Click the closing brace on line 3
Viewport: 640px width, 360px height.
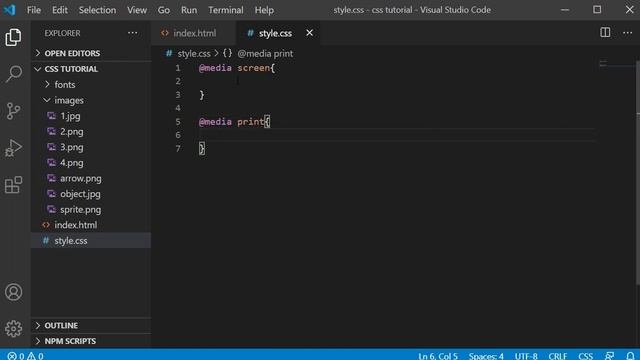[x=202, y=95]
